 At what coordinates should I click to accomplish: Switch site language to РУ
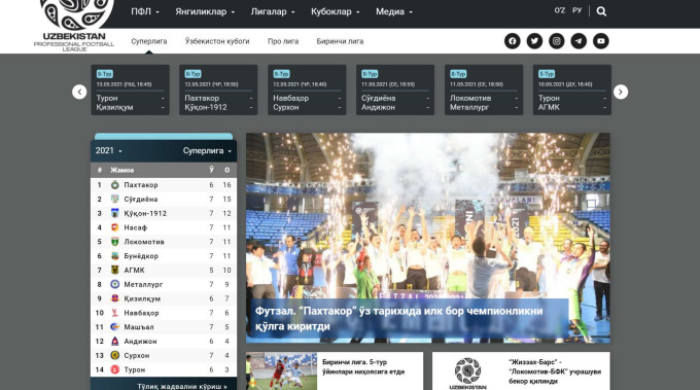[x=577, y=10]
